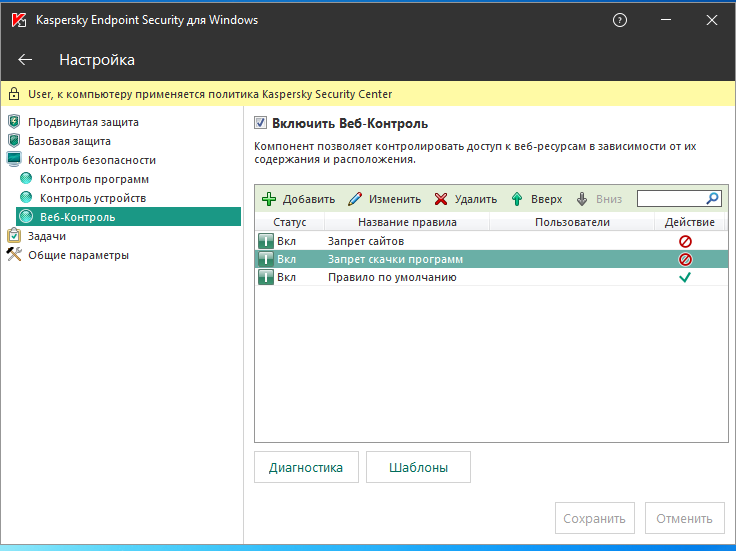Click the Диагностика button
The width and height of the screenshot is (736, 551).
point(306,467)
